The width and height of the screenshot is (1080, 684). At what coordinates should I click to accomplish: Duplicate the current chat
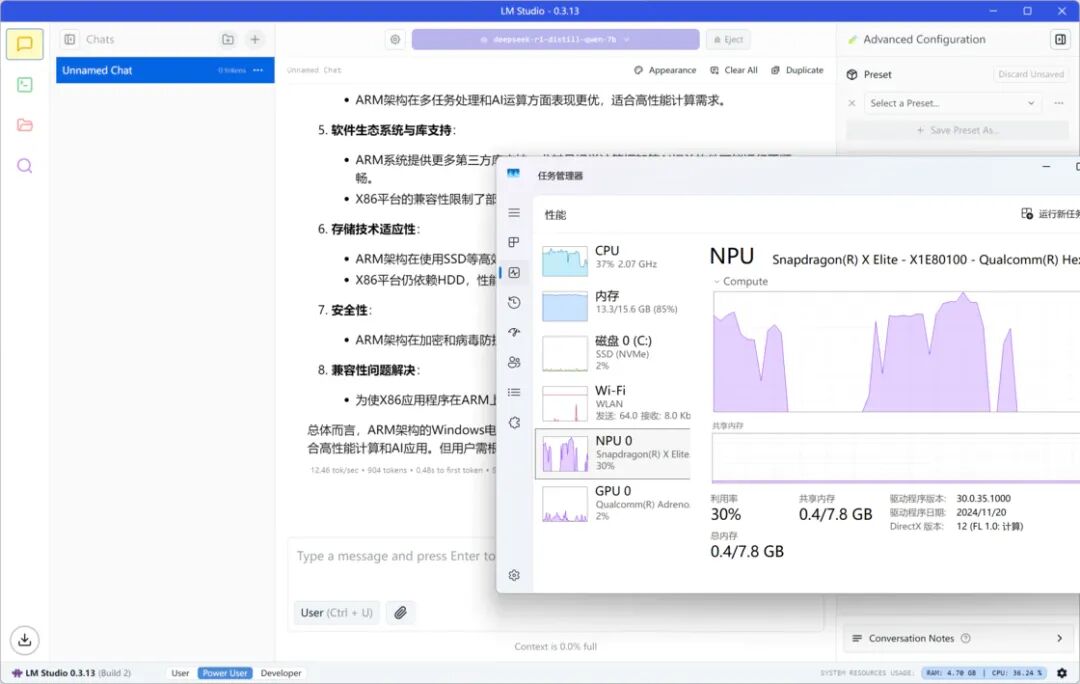pyautogui.click(x=797, y=70)
